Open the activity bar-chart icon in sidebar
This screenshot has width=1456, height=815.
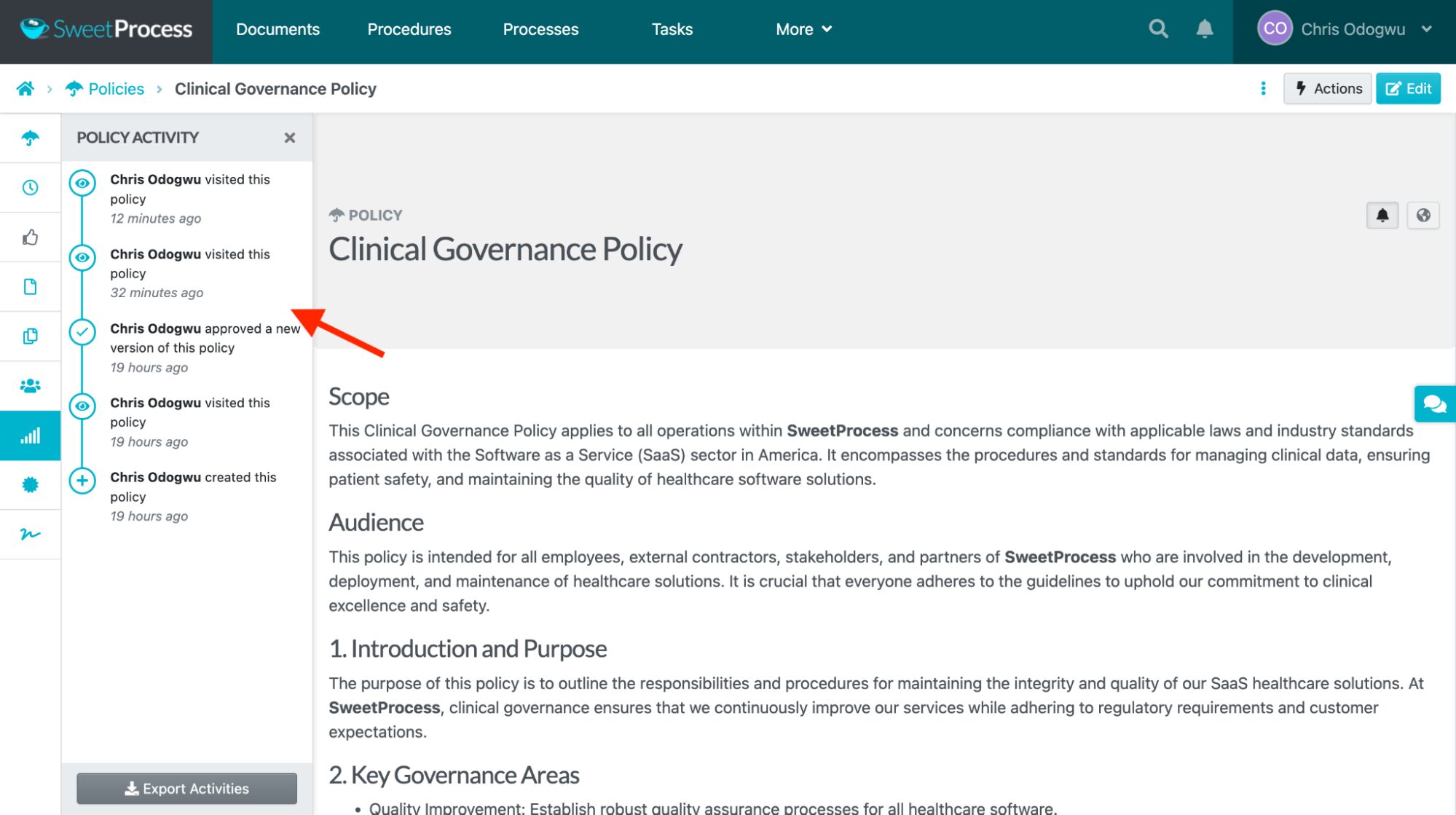(30, 435)
